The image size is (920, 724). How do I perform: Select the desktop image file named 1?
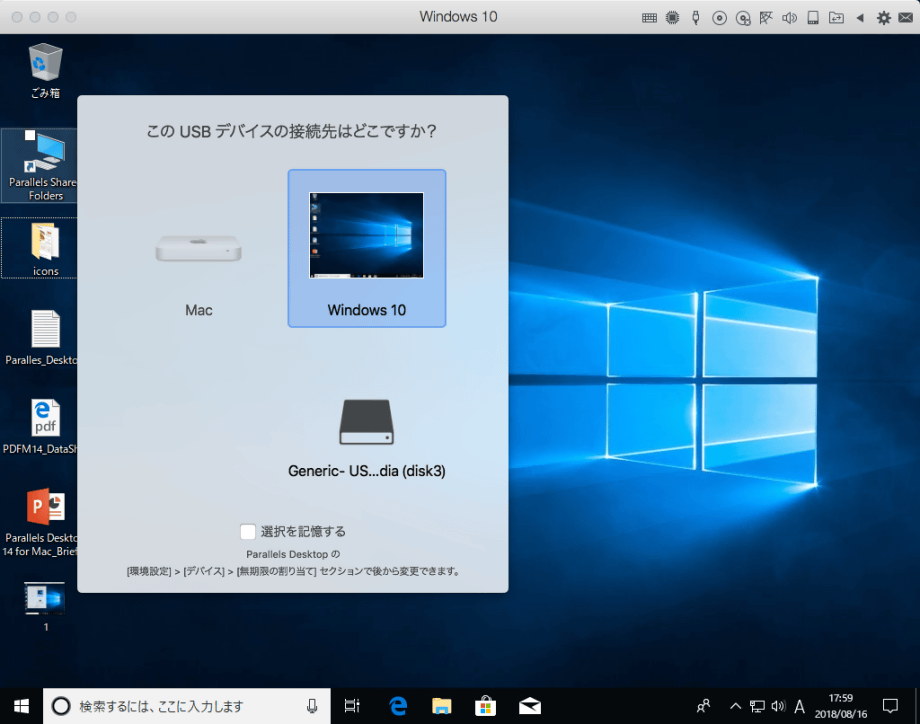pyautogui.click(x=45, y=606)
